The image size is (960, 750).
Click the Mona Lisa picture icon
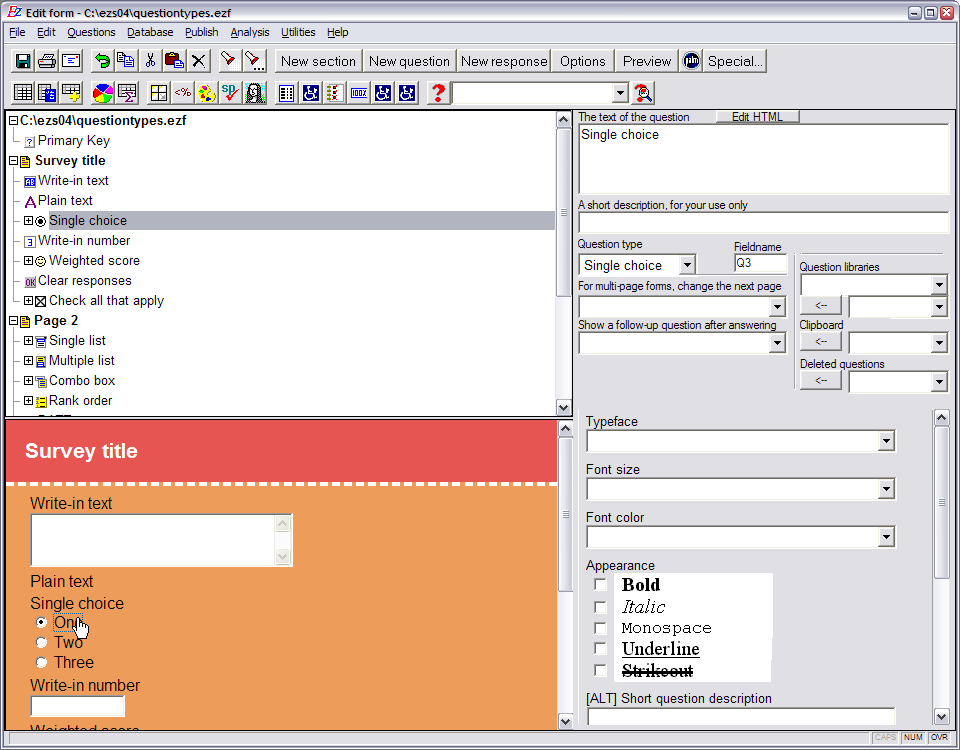tap(255, 93)
